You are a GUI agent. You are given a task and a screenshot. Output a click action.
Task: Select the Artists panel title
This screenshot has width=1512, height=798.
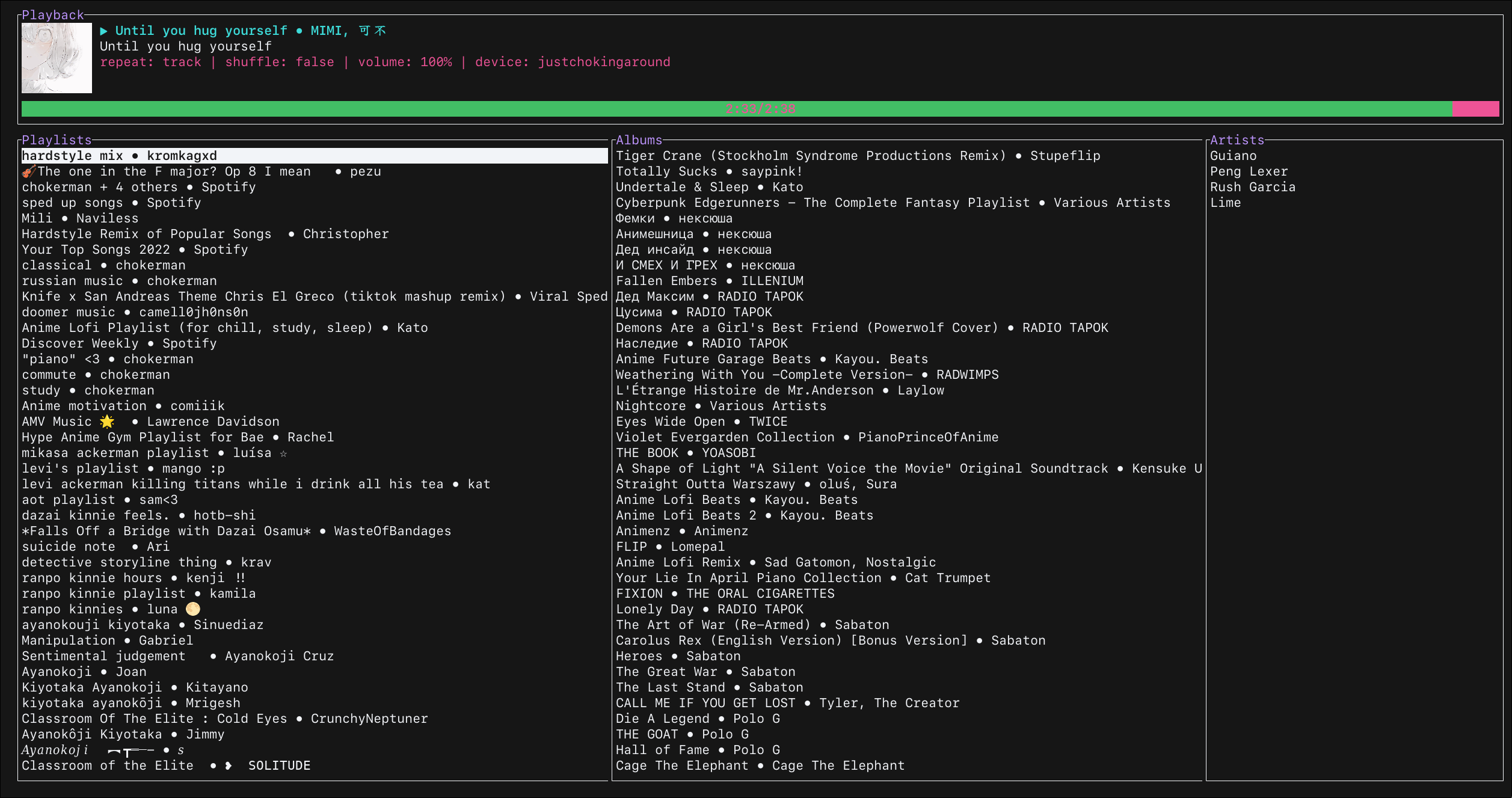click(x=1237, y=140)
